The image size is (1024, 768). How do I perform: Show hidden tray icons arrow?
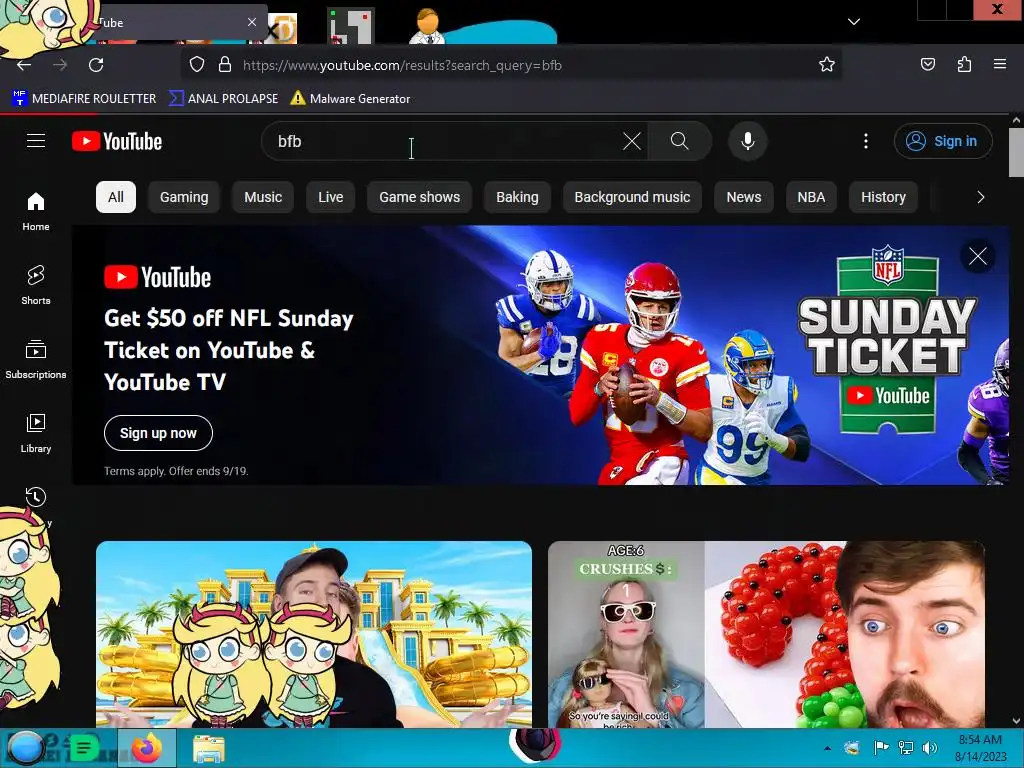[x=827, y=748]
